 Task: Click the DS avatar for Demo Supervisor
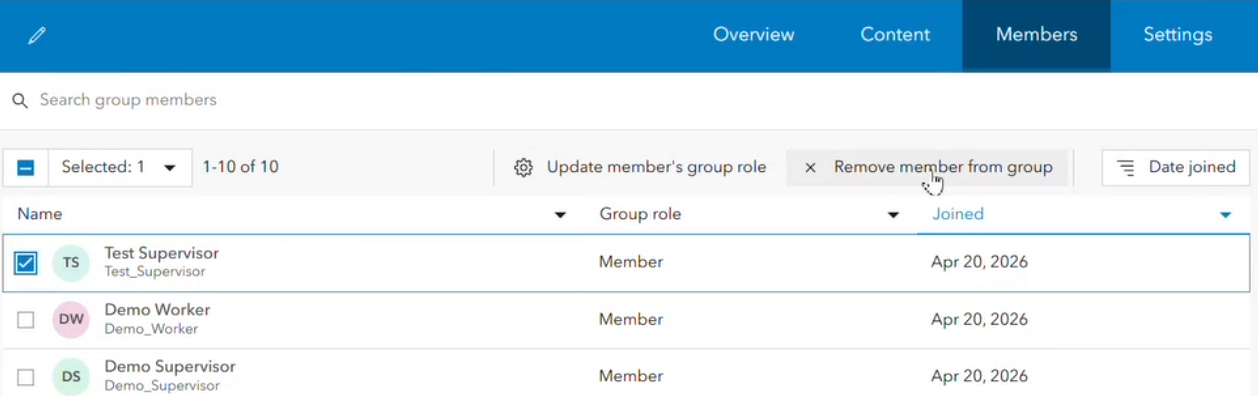click(71, 377)
